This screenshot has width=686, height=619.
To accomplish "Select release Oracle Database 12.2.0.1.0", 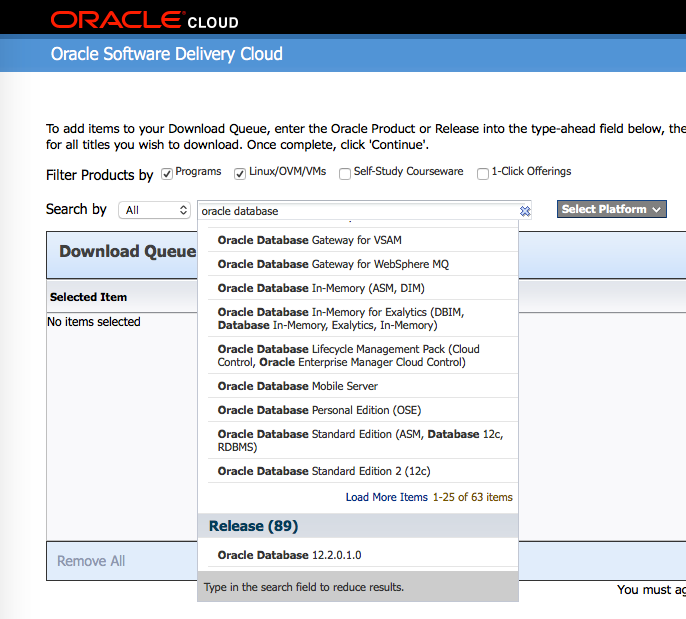I will 362,555.
